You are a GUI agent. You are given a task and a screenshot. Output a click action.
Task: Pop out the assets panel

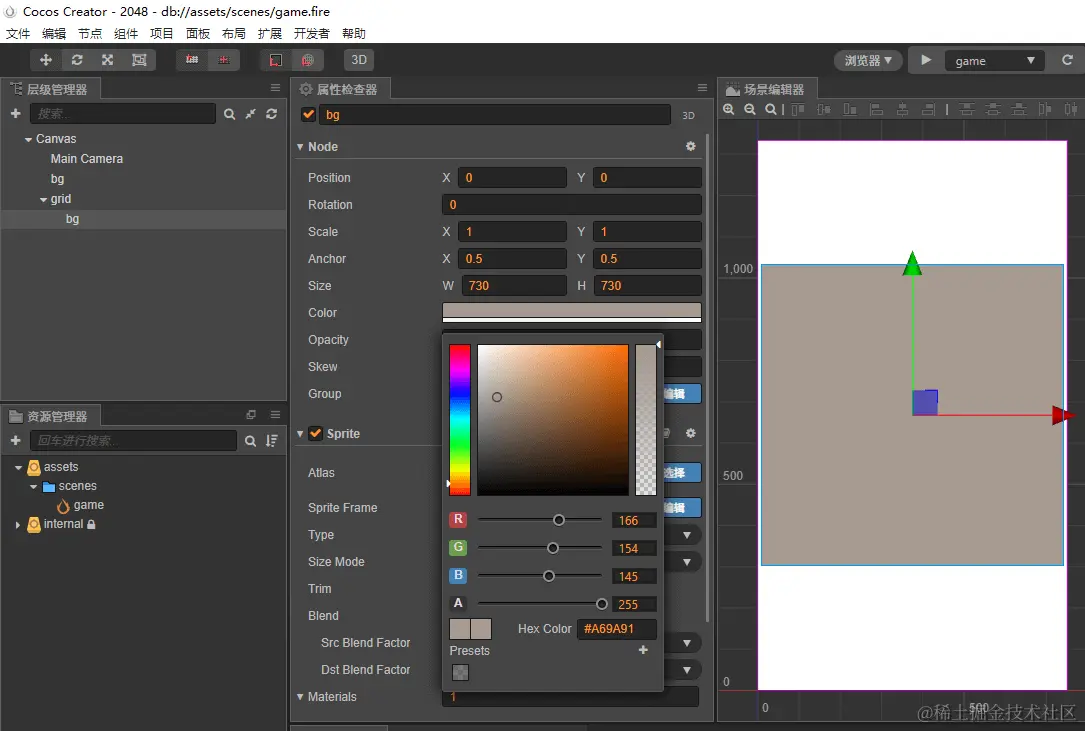[251, 415]
